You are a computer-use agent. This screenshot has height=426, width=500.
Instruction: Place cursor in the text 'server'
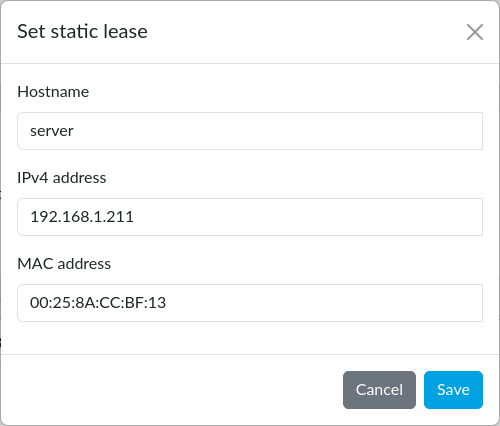52,131
